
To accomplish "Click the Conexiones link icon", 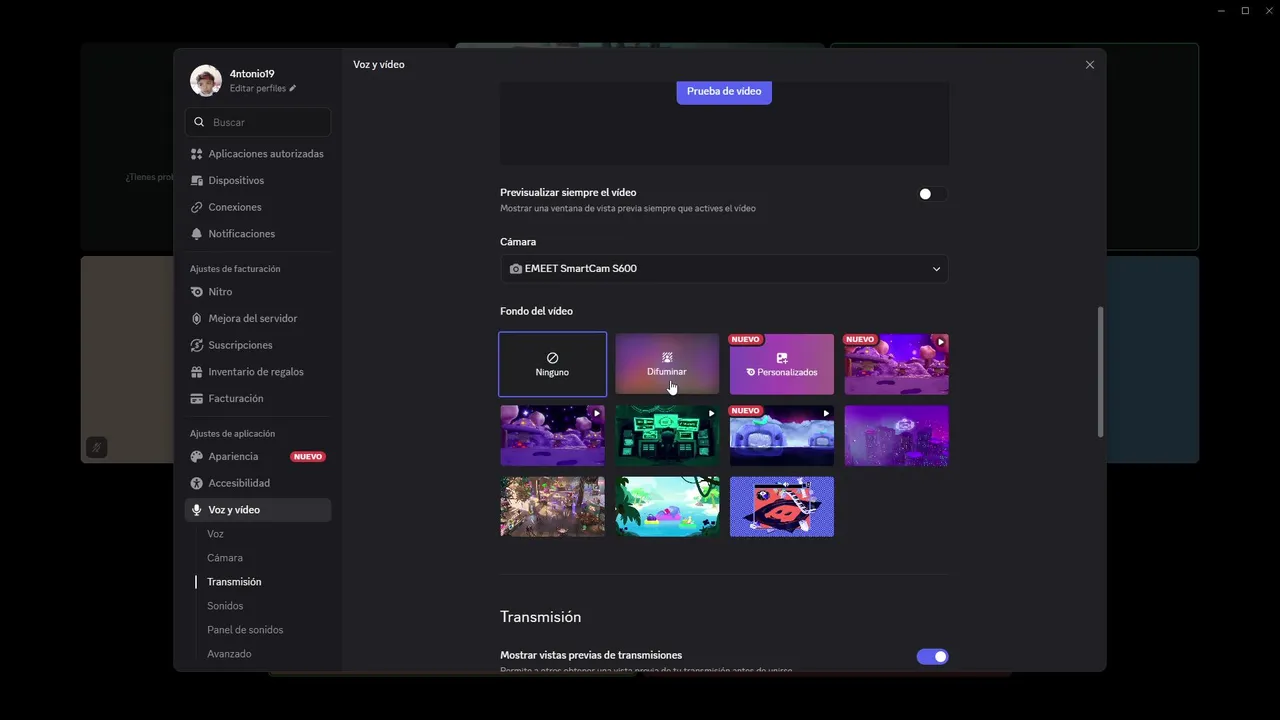I will coord(197,207).
